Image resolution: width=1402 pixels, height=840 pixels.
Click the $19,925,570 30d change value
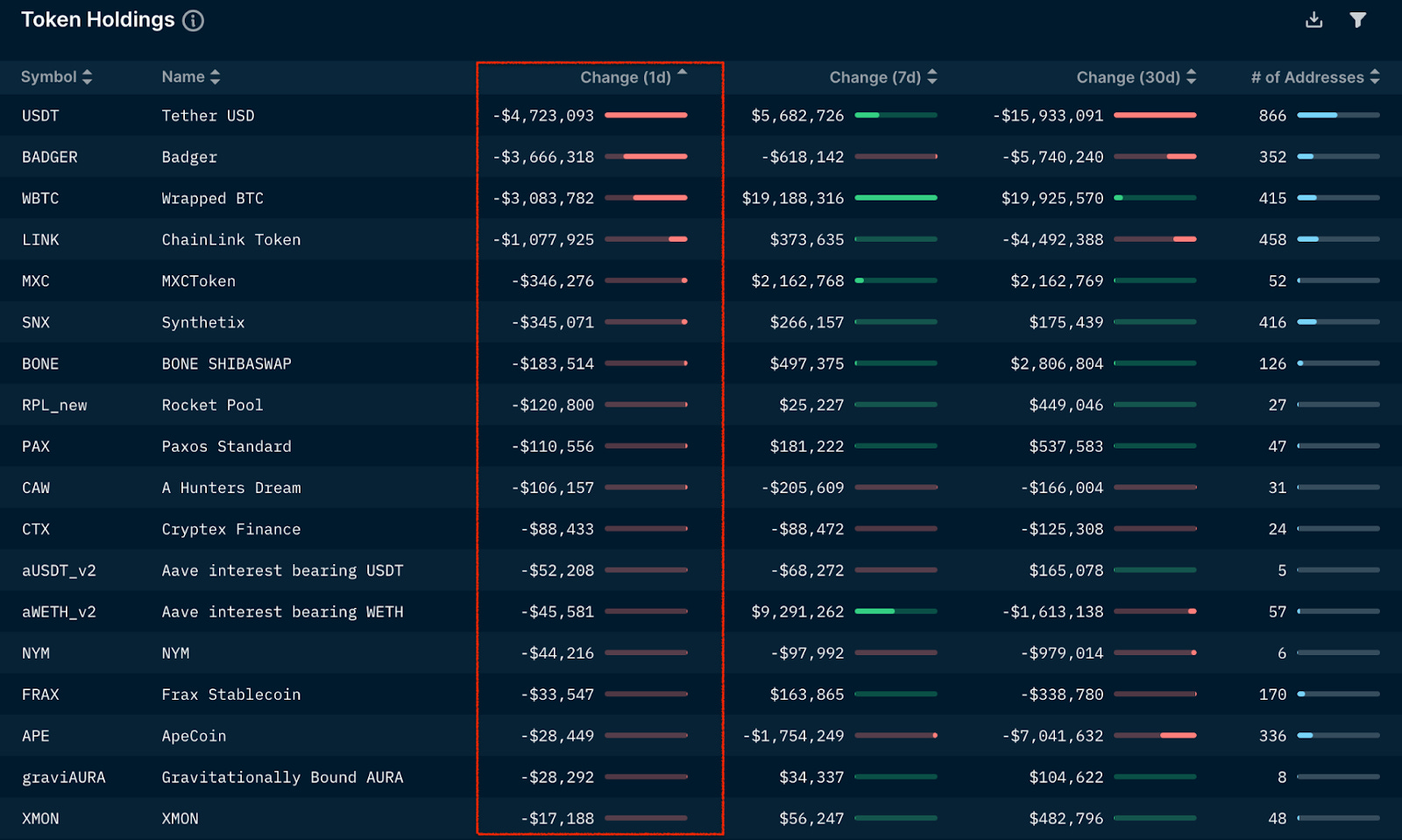tap(1052, 198)
